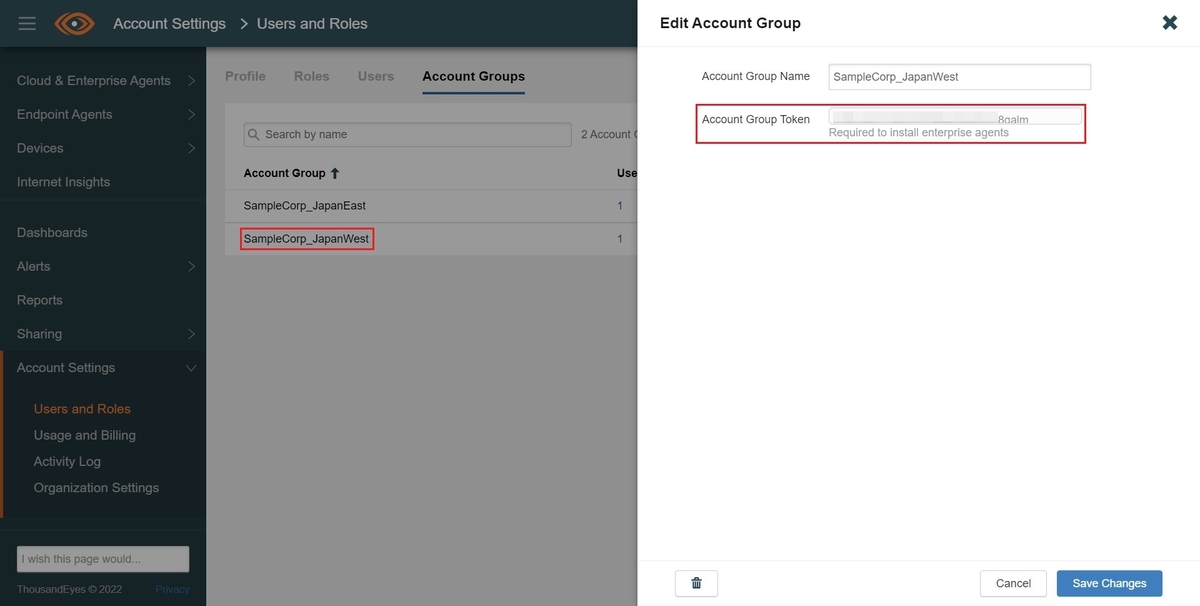Open Usage and Billing page
The width and height of the screenshot is (1200, 606).
(85, 435)
